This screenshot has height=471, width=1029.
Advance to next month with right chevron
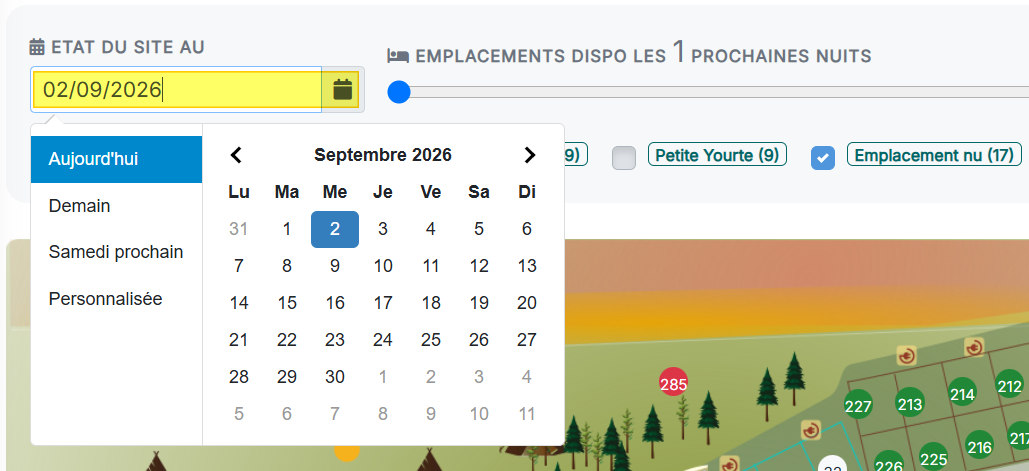pos(530,155)
